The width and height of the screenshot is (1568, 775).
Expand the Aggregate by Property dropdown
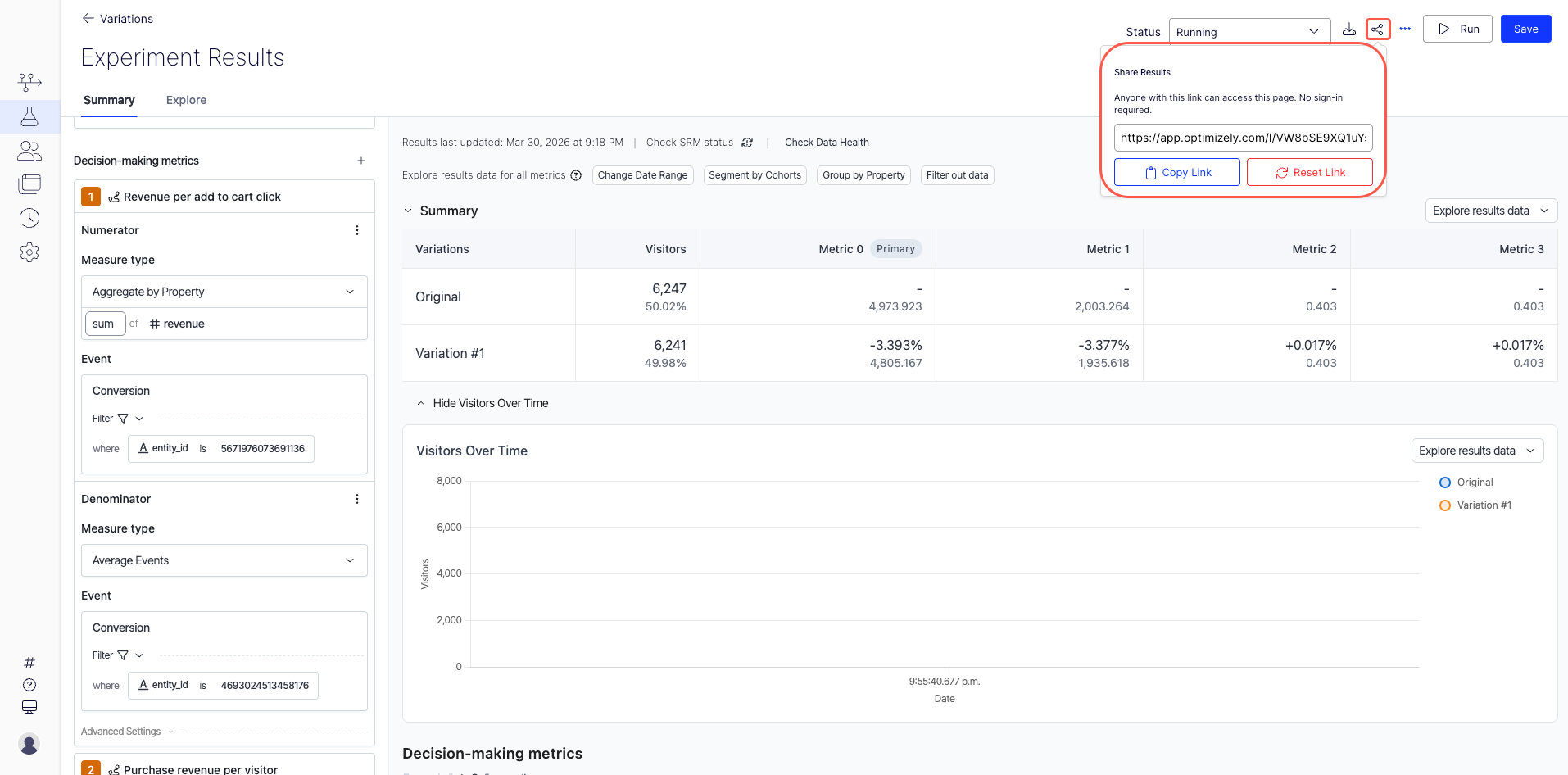tap(224, 292)
